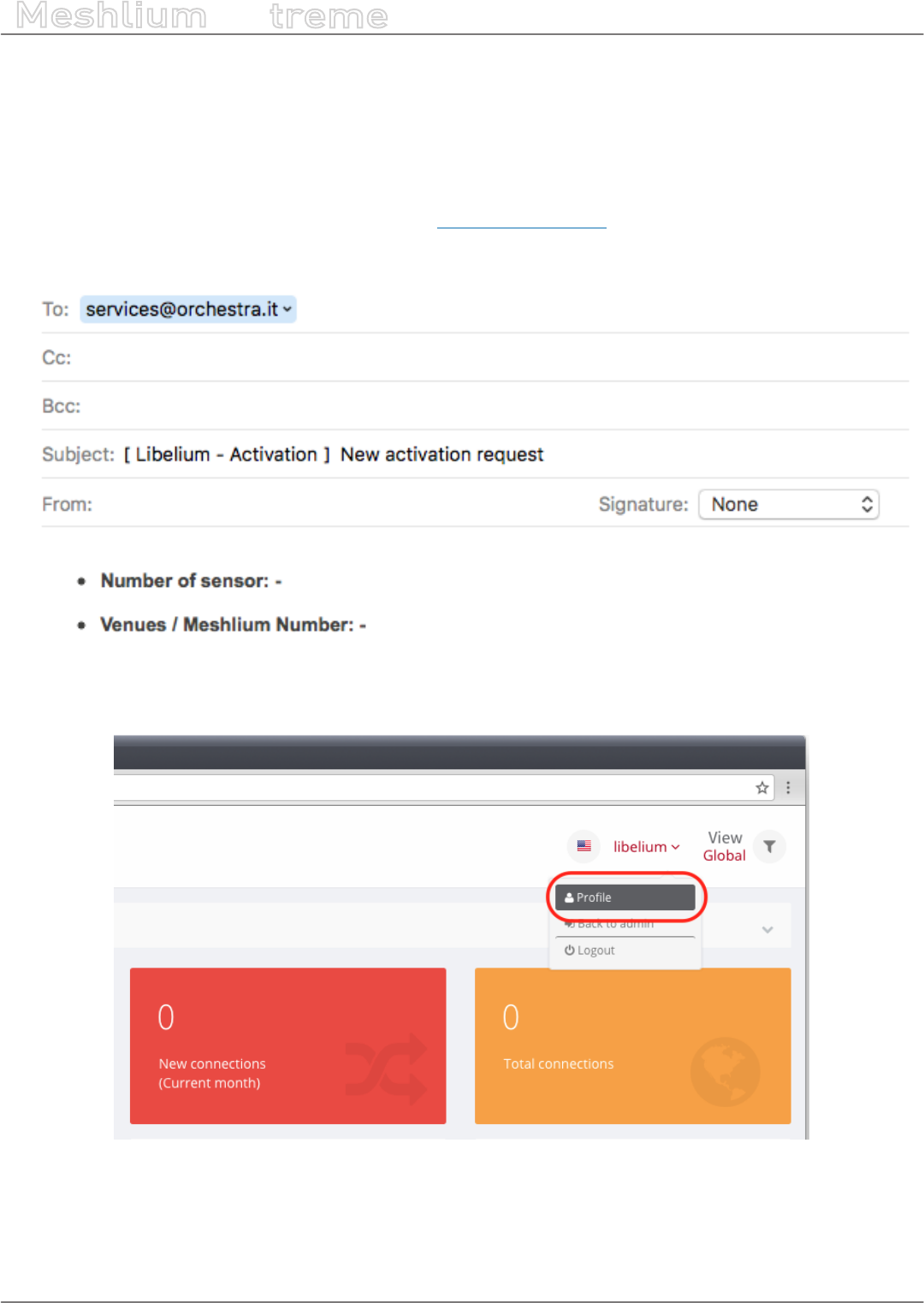Screen dimensions: 924x1303
Task: Open the libelium user dropdown
Action: (646, 847)
